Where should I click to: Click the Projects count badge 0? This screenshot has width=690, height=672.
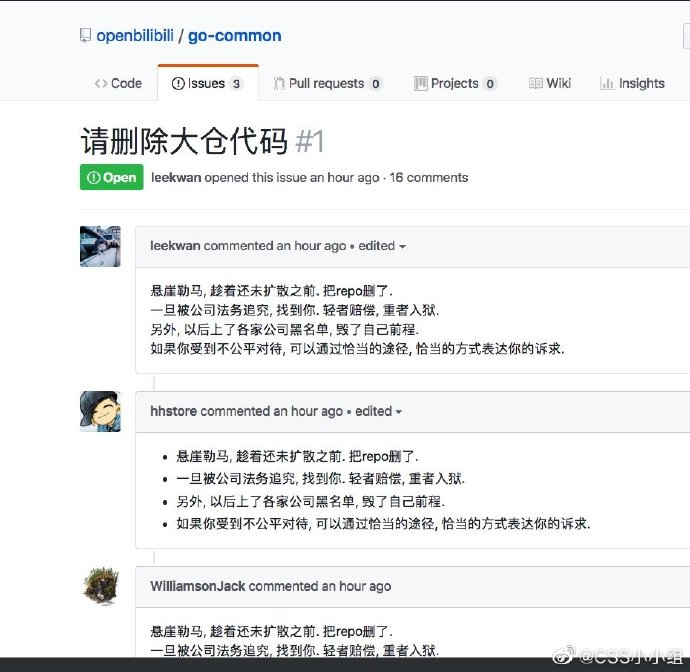[x=490, y=84]
